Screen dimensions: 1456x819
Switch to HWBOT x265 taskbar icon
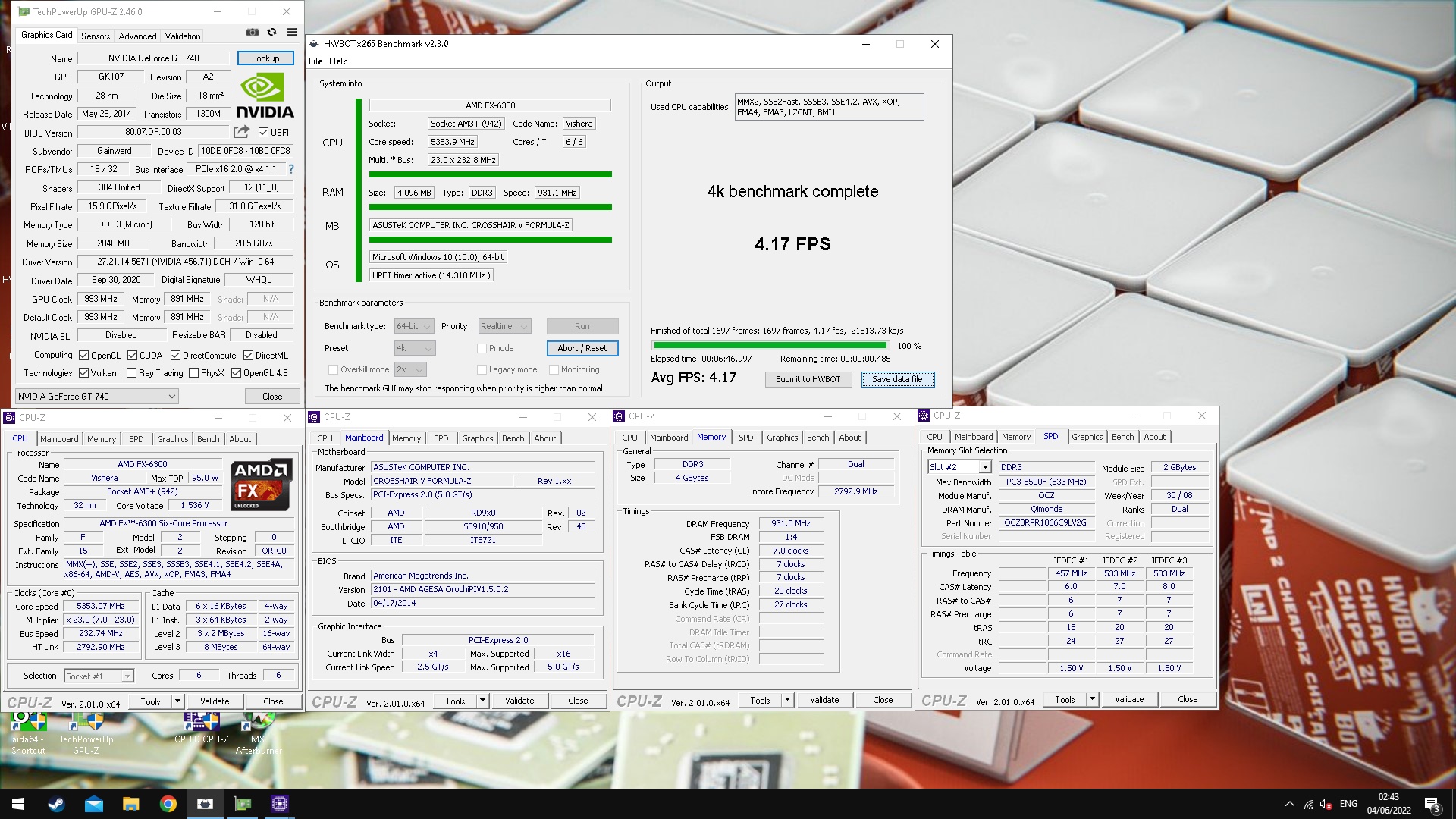click(x=205, y=804)
